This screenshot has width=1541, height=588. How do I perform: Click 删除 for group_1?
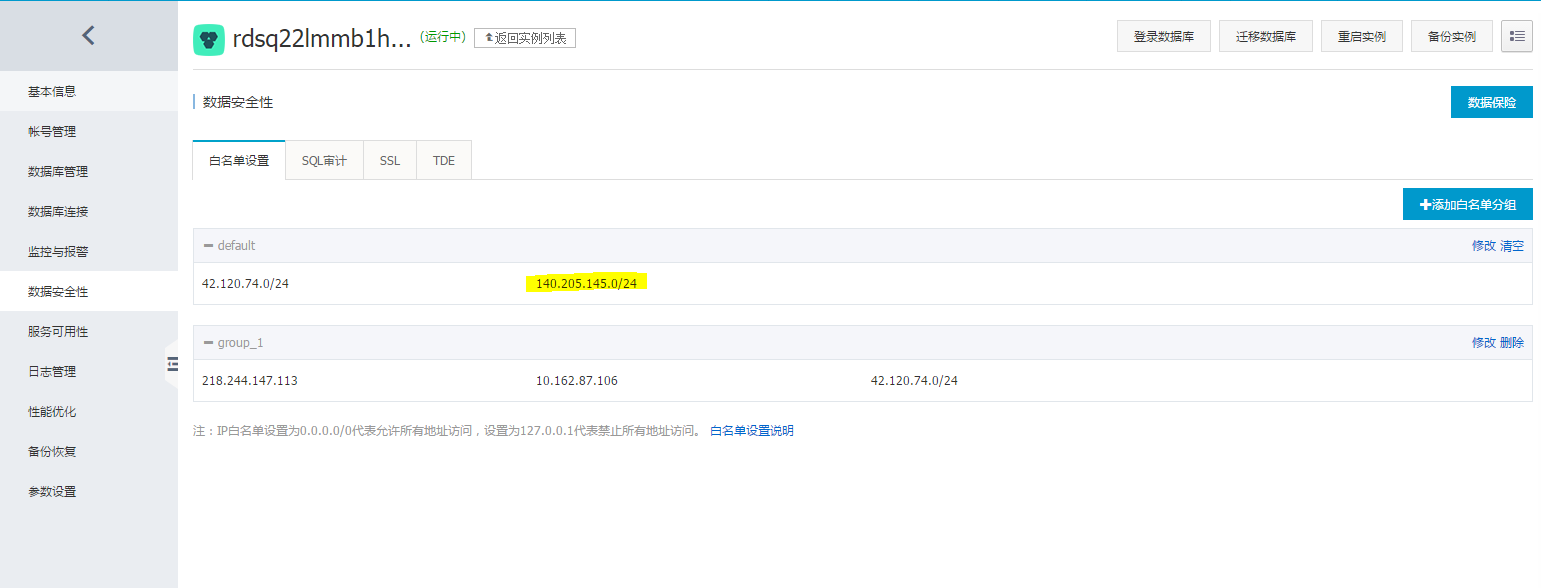coord(1512,343)
